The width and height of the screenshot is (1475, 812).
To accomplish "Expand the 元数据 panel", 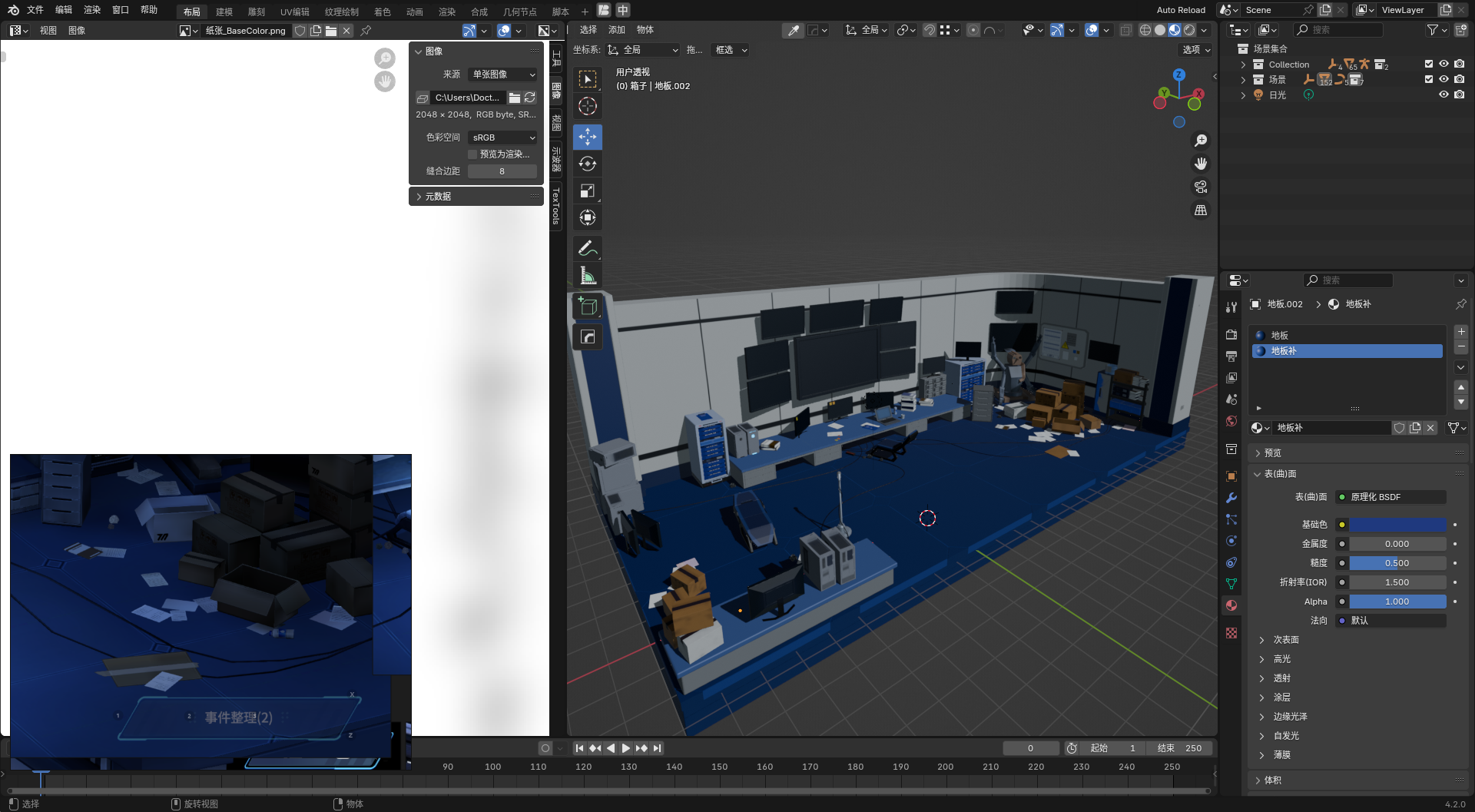I will (438, 197).
